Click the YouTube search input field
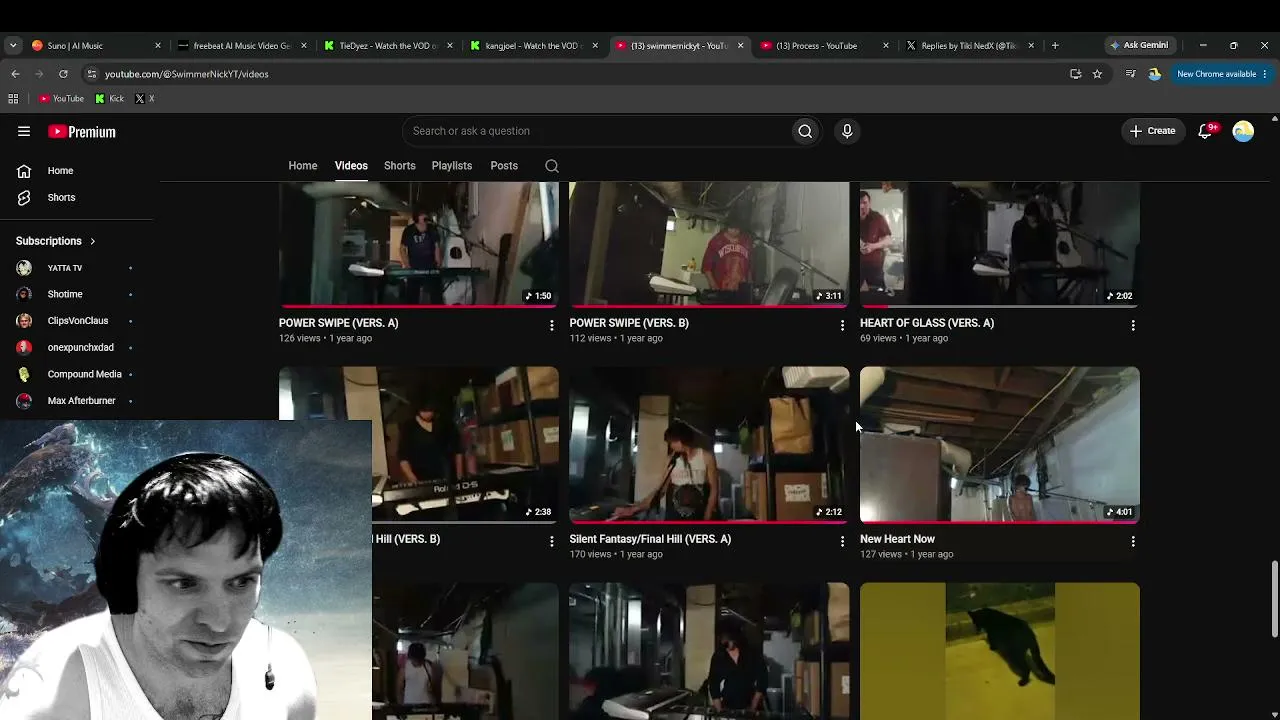Screen dimensions: 1280x720 coord(597,131)
